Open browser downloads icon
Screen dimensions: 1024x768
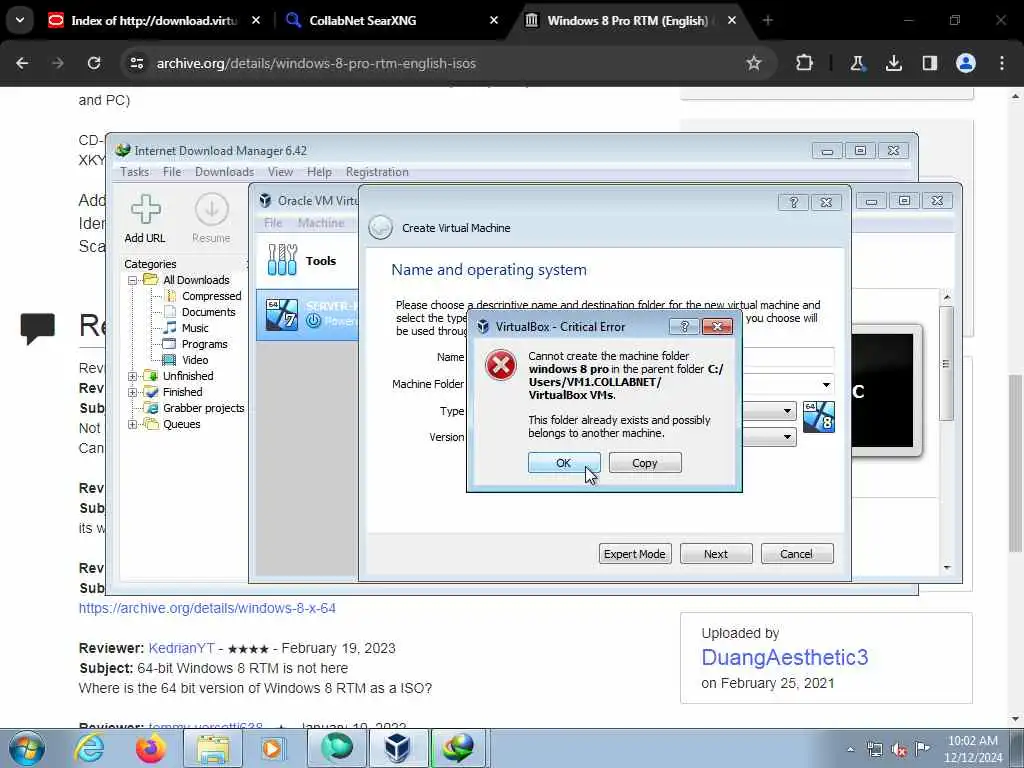click(x=893, y=63)
